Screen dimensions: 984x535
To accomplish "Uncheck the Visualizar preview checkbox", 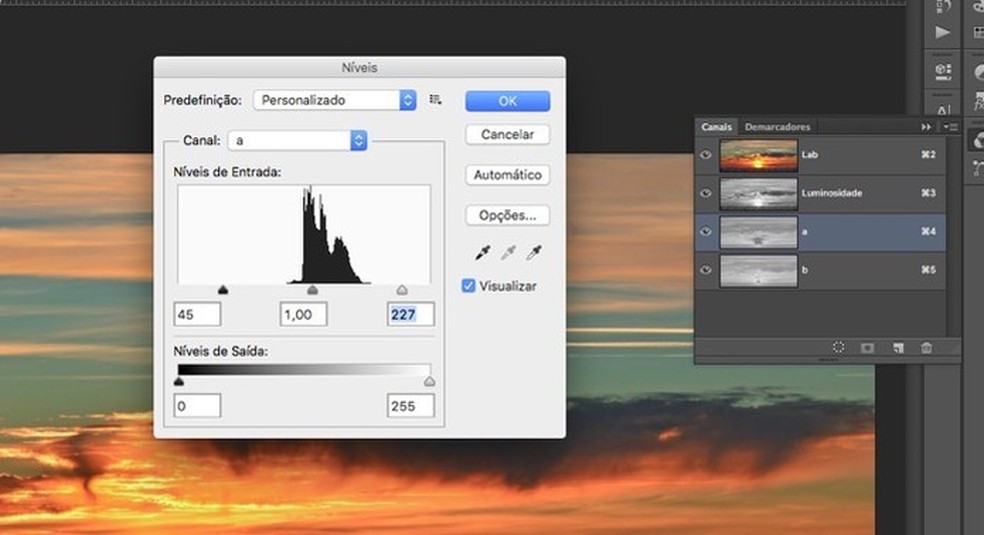I will (x=468, y=286).
